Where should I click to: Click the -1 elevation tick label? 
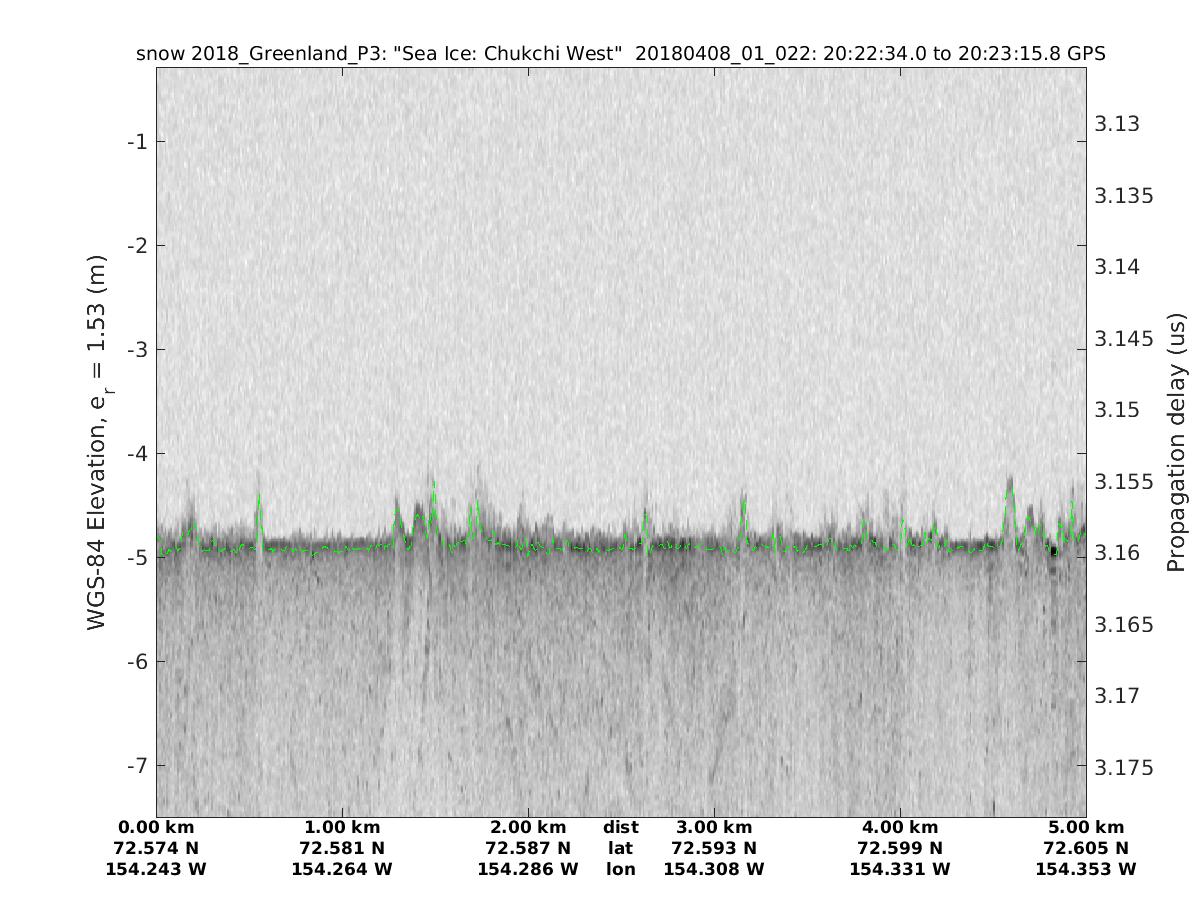(x=137, y=141)
